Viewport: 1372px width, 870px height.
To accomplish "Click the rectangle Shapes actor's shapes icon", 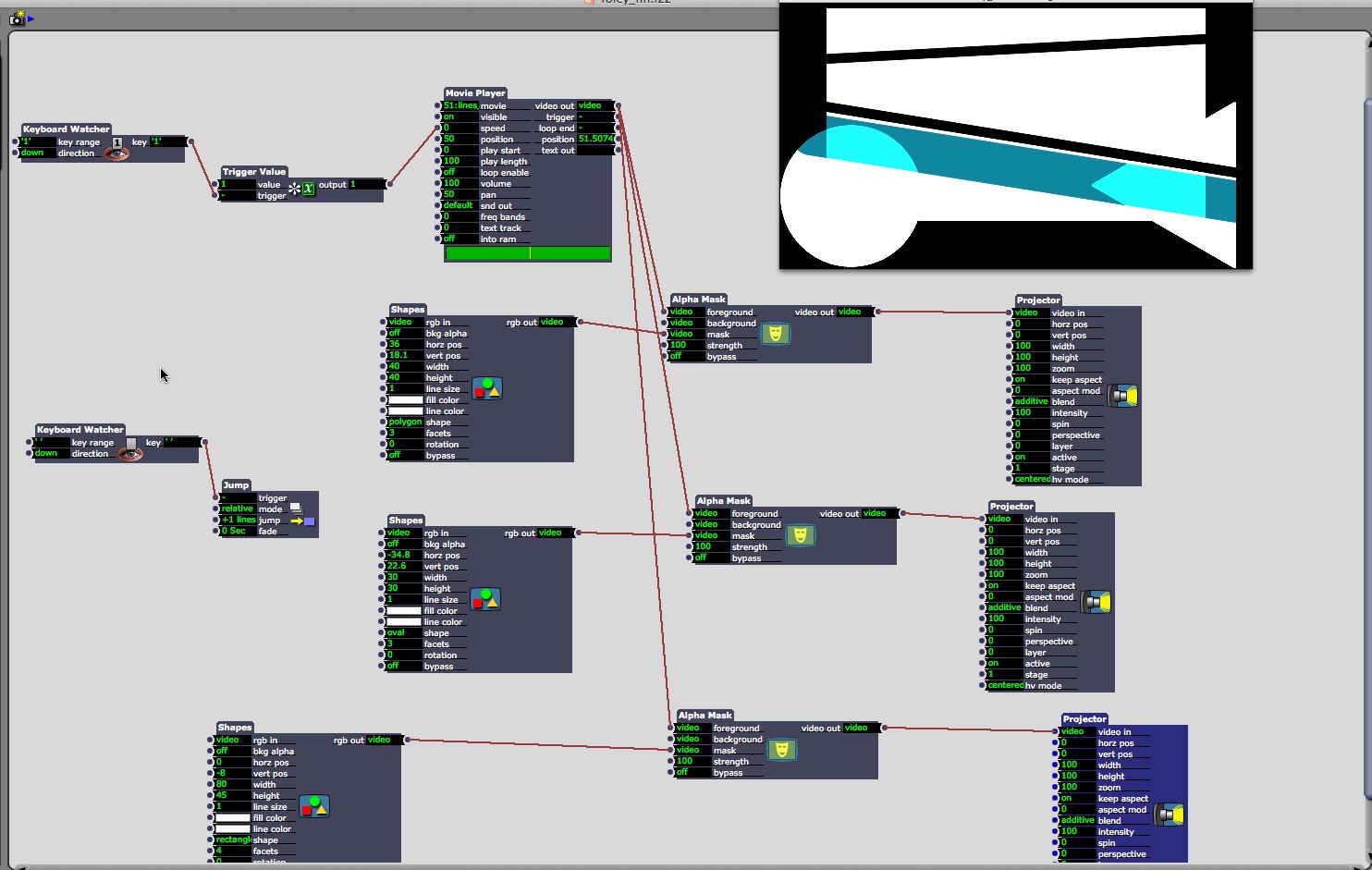I will coord(314,806).
